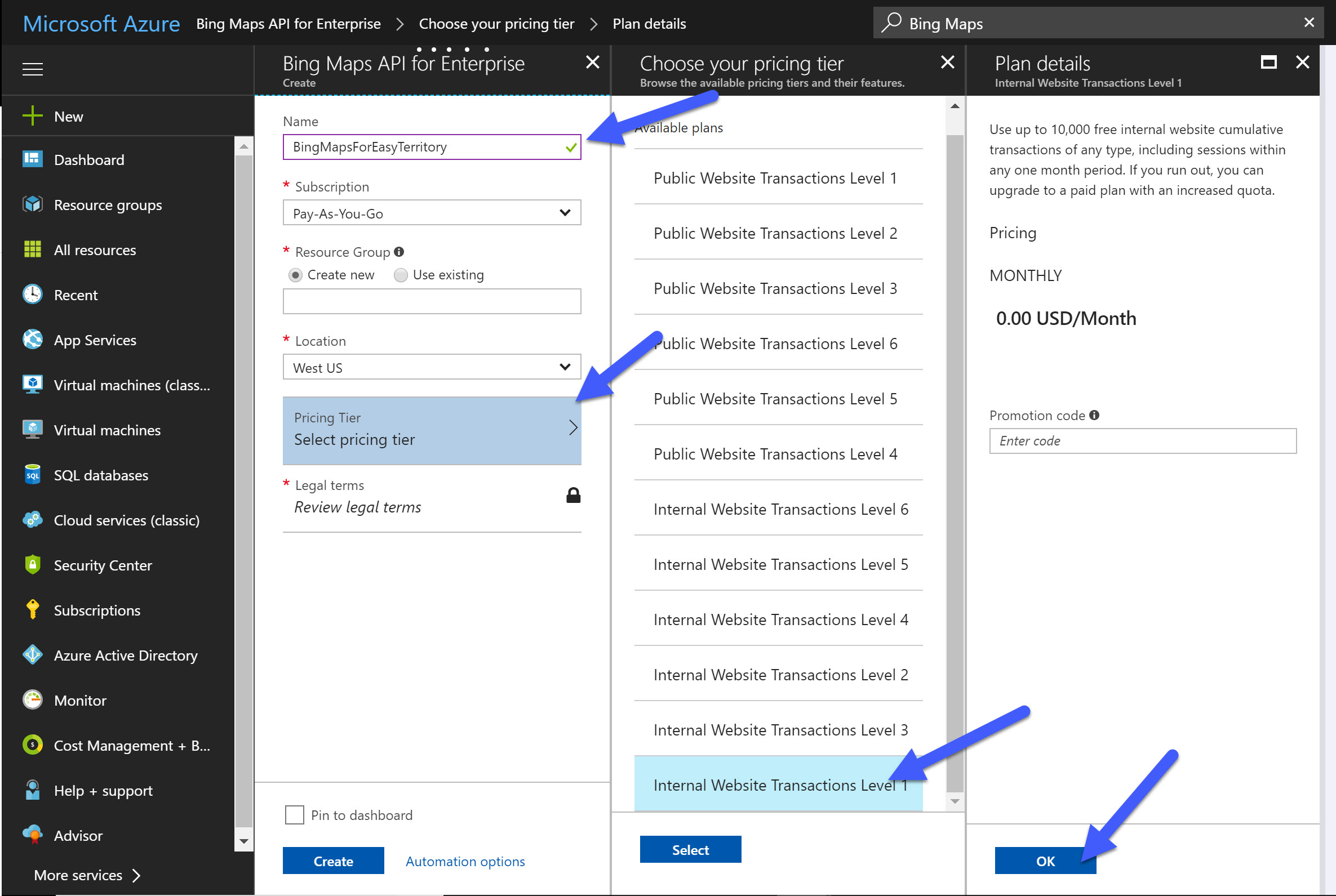This screenshot has height=896, width=1336.
Task: Click the Subscriptions key icon
Action: coord(33,610)
